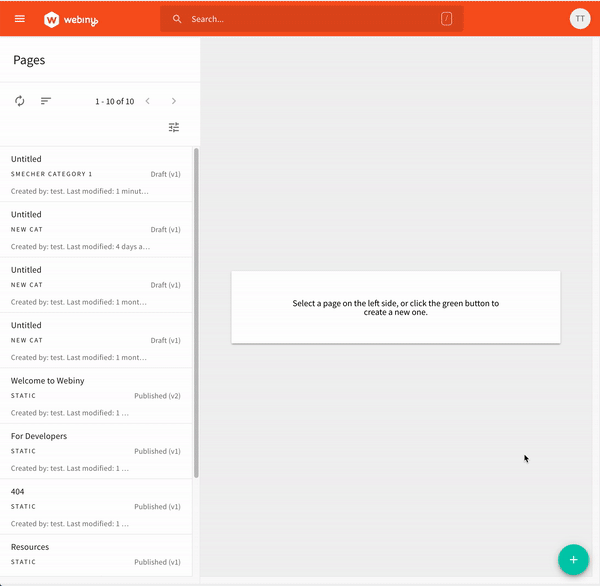Select Untitled page in Smecher Category 1
This screenshot has width=600, height=586.
click(x=96, y=175)
